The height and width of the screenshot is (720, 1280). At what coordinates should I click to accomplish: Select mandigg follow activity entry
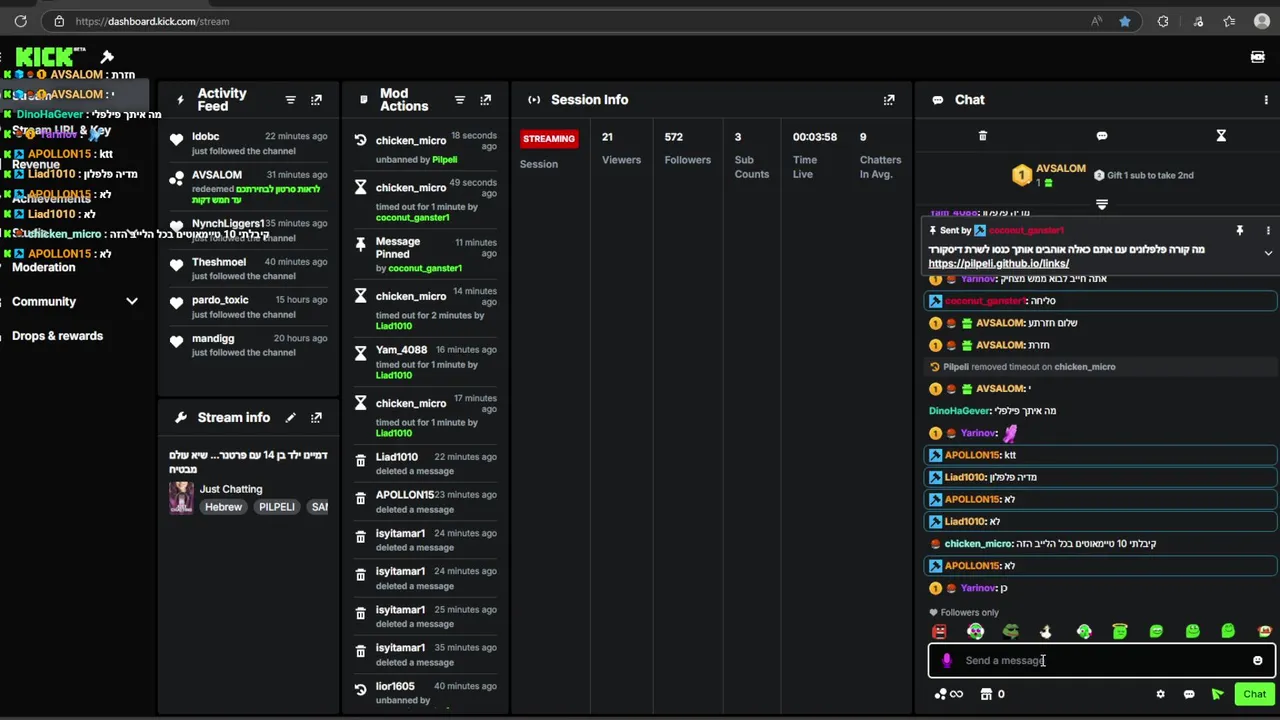pyautogui.click(x=249, y=345)
